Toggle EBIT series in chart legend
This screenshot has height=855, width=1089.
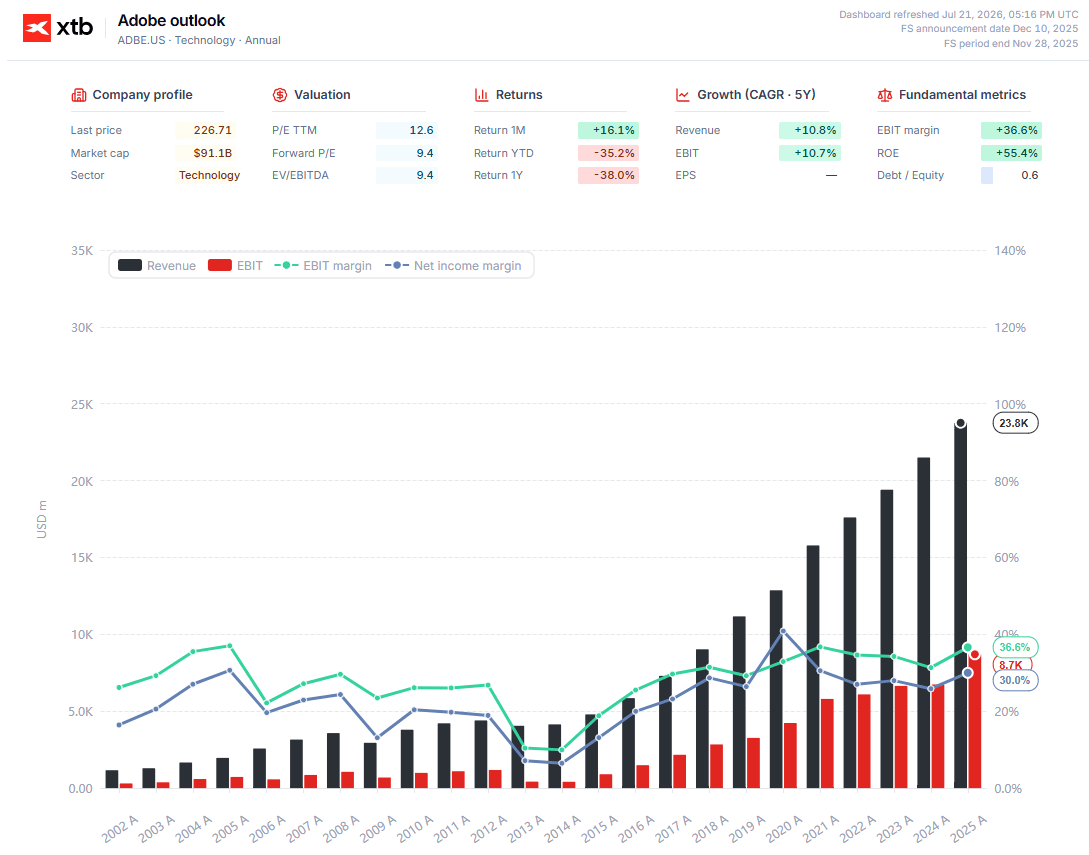[x=235, y=265]
